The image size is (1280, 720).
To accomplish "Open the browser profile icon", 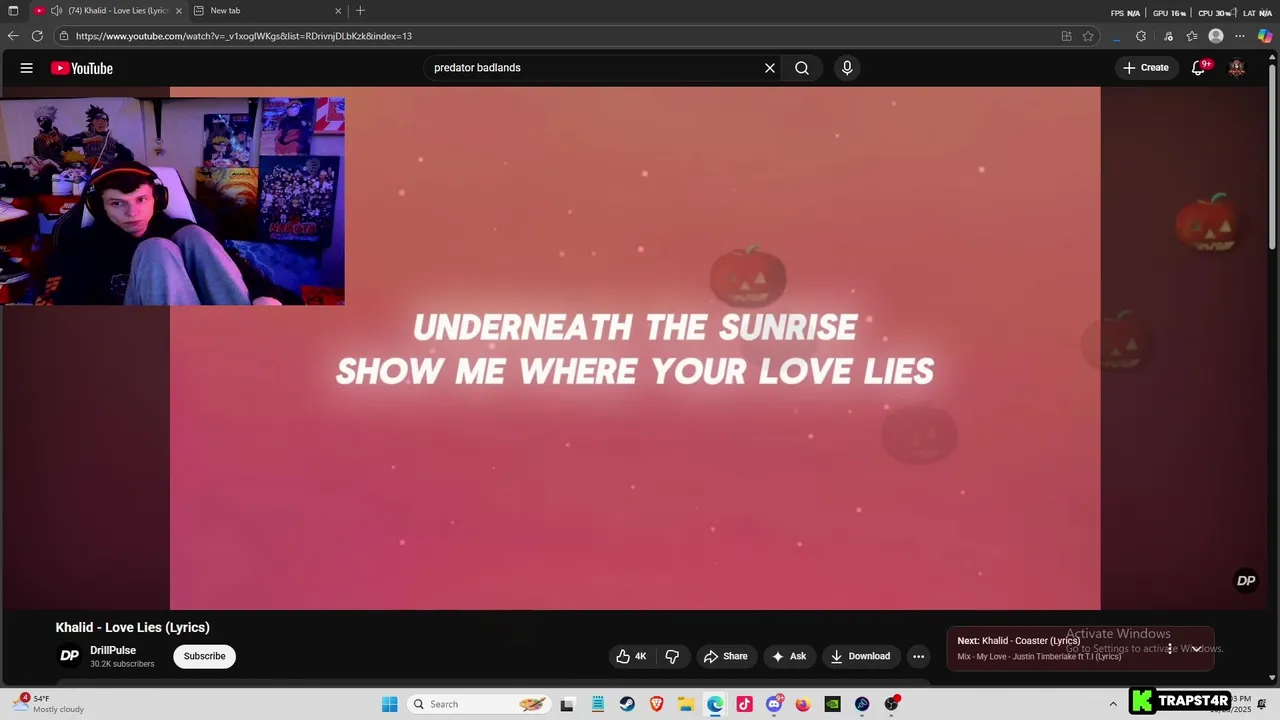I will click(x=1216, y=36).
